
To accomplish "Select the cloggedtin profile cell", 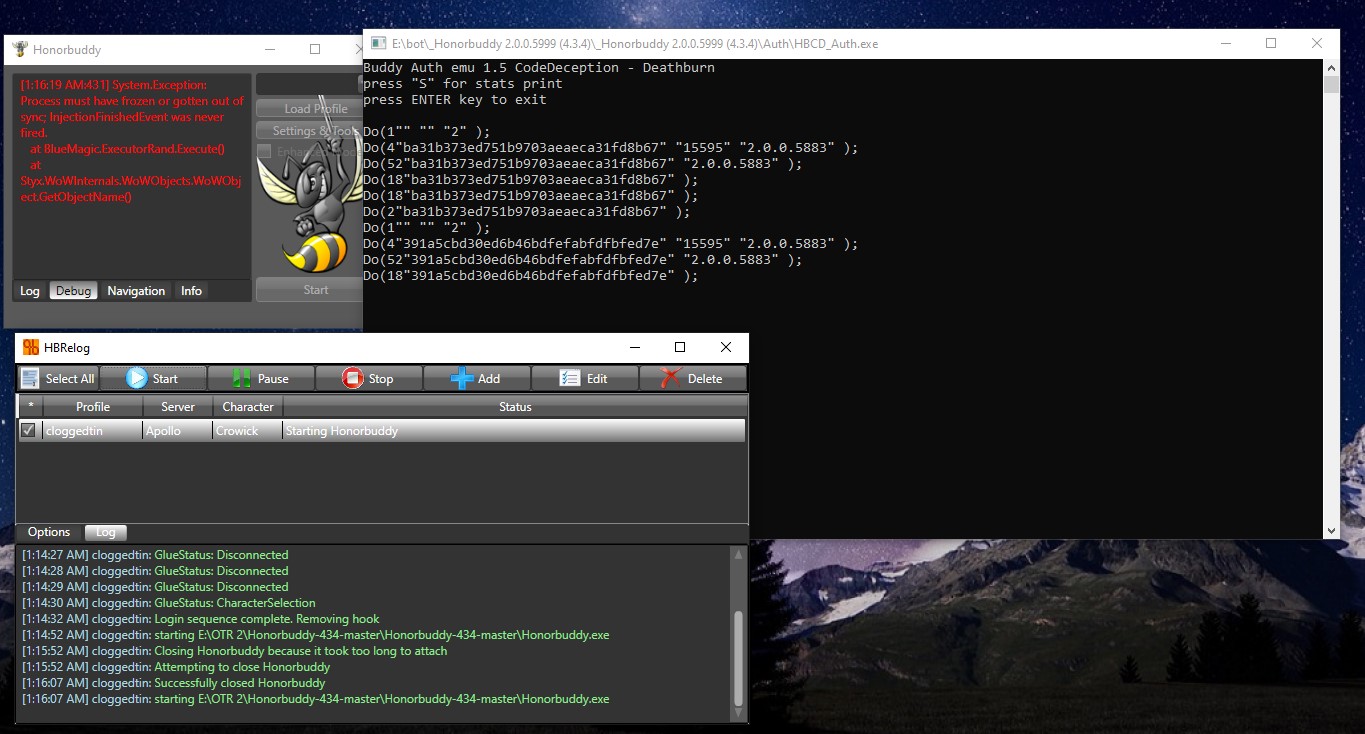I will [x=93, y=431].
